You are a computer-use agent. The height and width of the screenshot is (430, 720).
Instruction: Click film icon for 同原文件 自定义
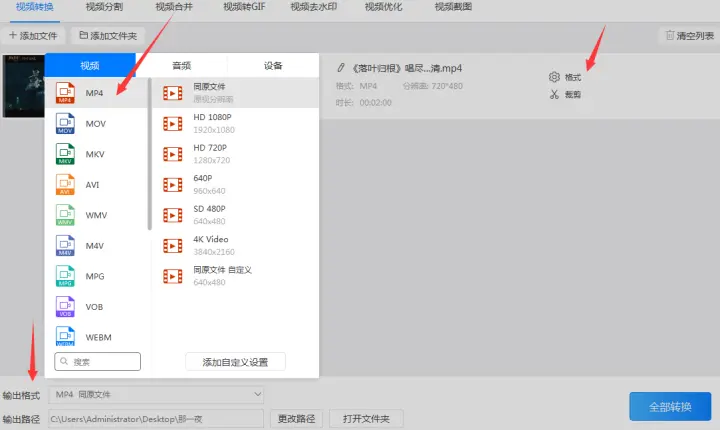[x=173, y=276]
